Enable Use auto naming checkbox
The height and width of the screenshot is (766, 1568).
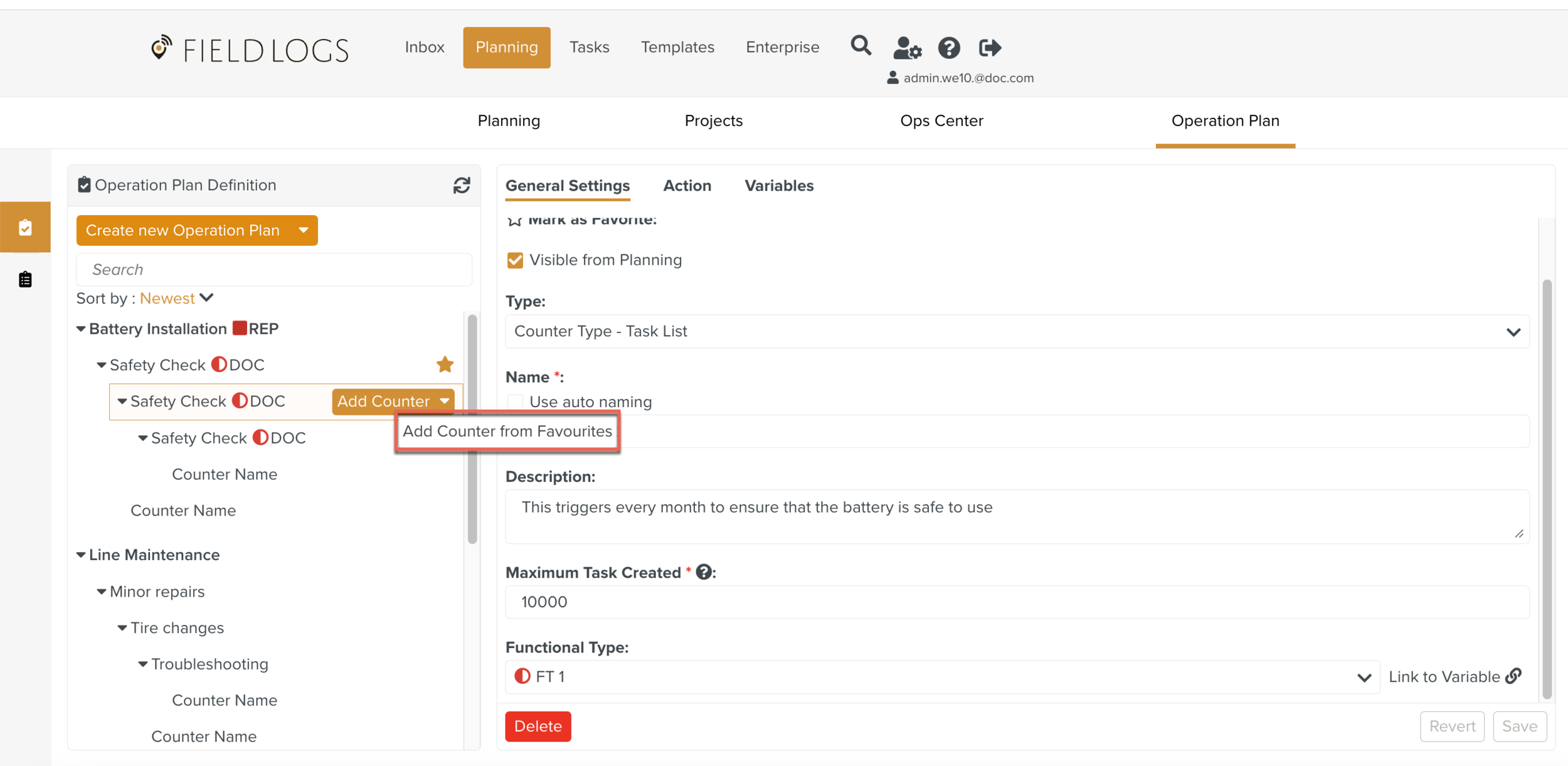(515, 402)
